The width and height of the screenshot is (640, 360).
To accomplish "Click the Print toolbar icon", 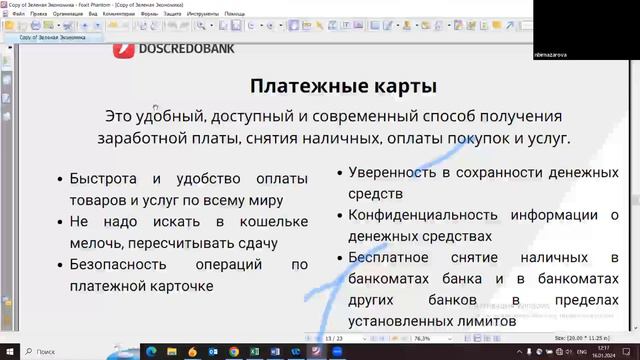I will coord(36,25).
